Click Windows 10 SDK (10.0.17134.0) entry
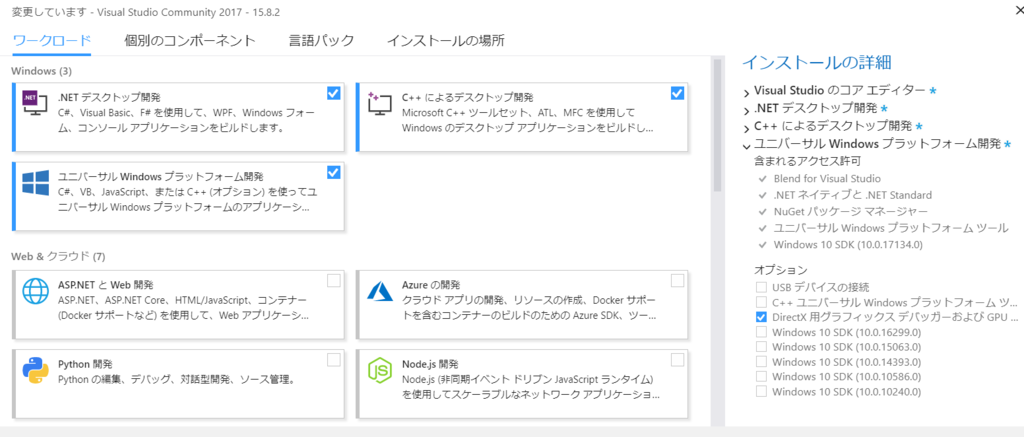The height and width of the screenshot is (437, 1024). (x=848, y=245)
